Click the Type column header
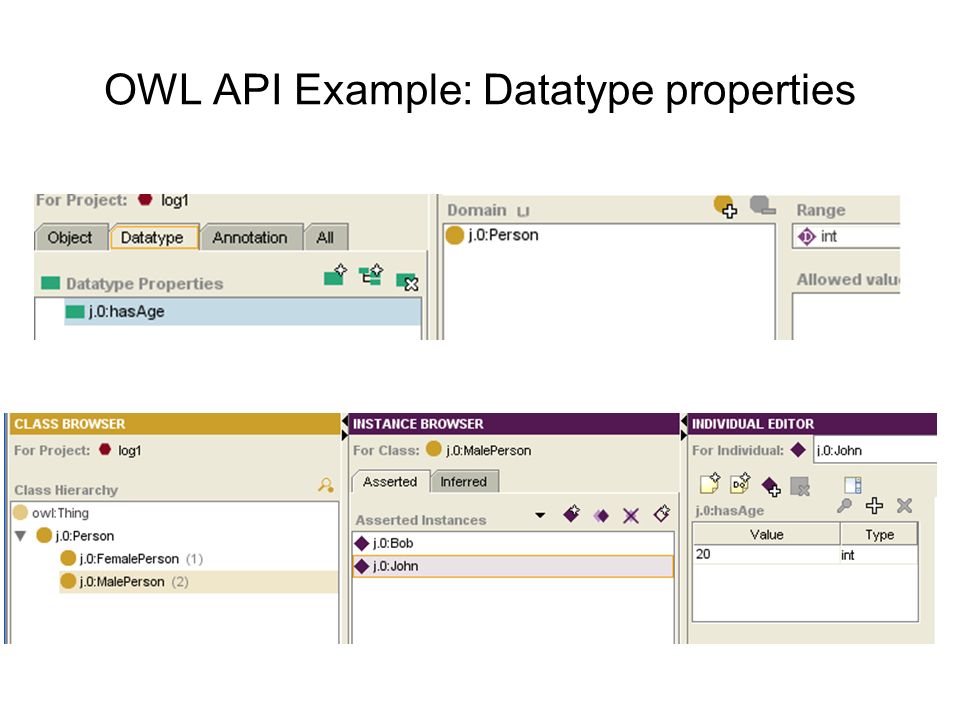 point(879,534)
